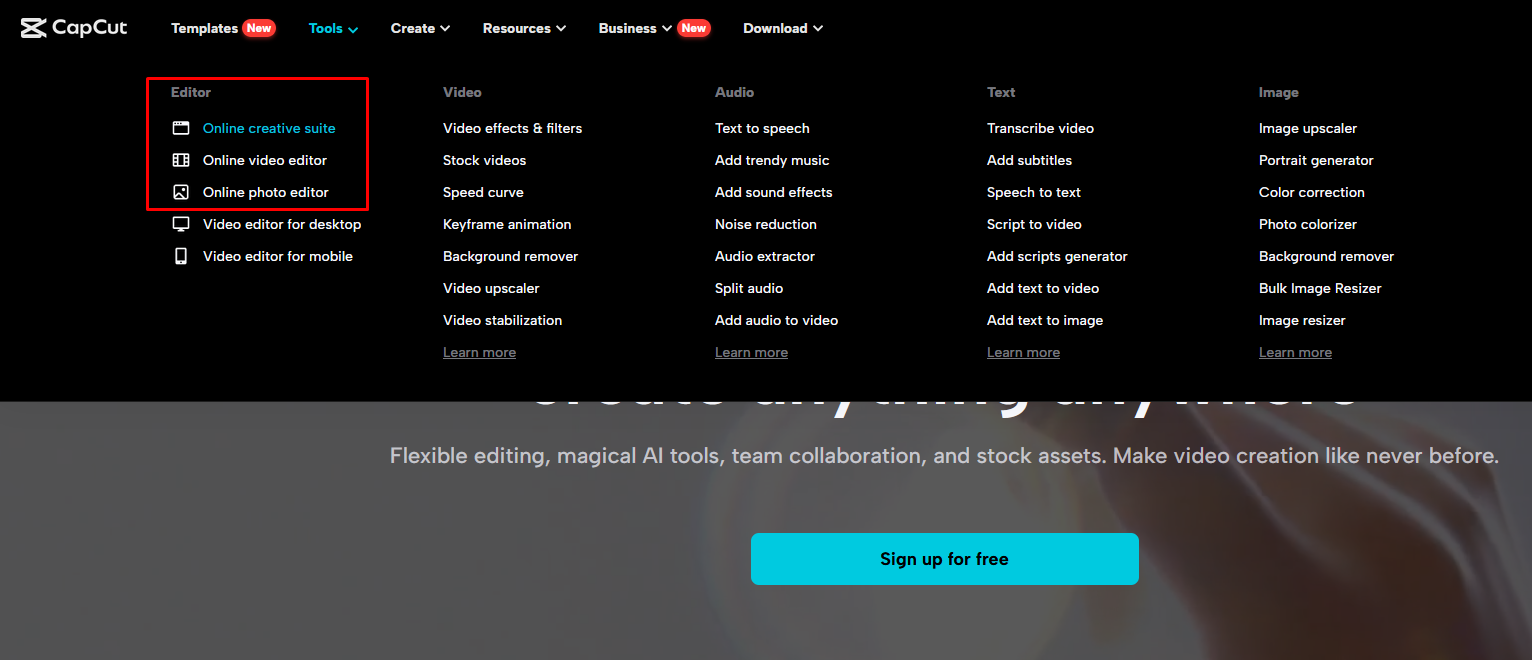This screenshot has height=660, width=1532.
Task: Choose Video effects & filters
Action: (512, 128)
